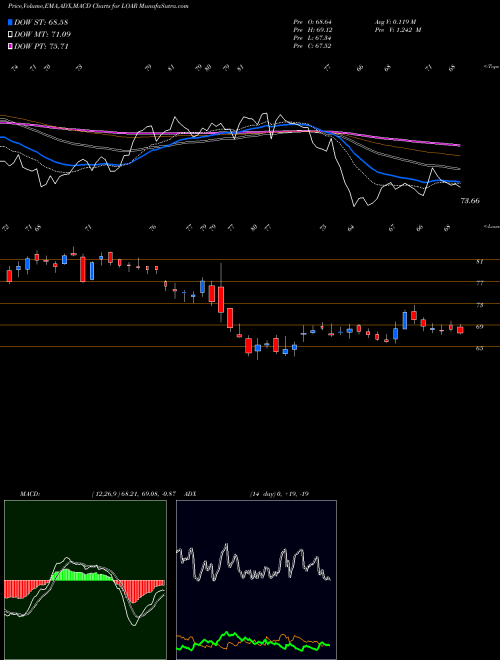
Task: Click the 73 price axis label
Action: pos(479,305)
